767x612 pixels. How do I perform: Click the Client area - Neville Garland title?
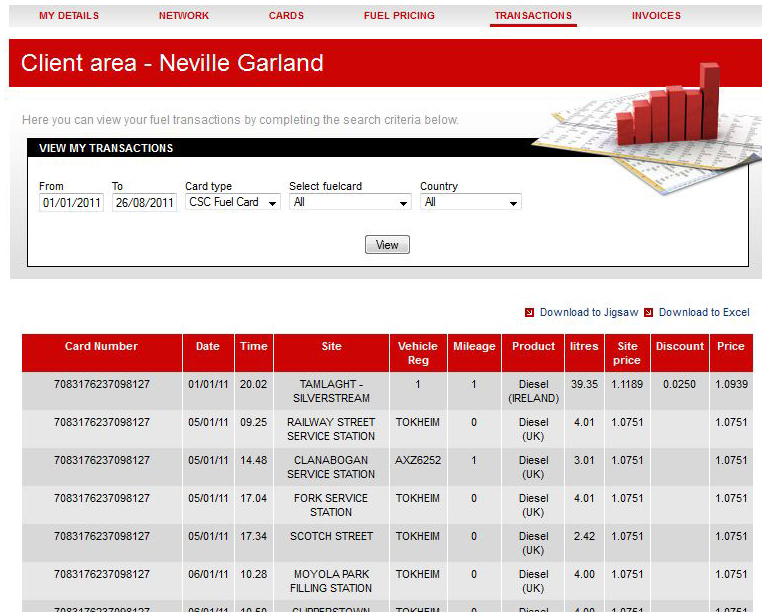pos(172,63)
